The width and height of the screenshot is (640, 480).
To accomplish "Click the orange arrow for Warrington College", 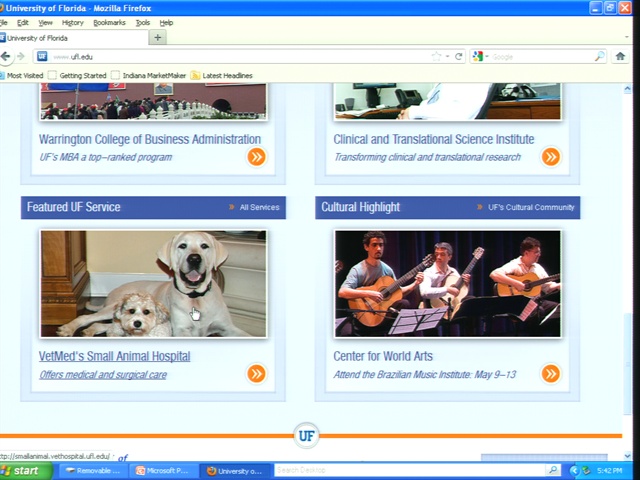I will point(256,157).
